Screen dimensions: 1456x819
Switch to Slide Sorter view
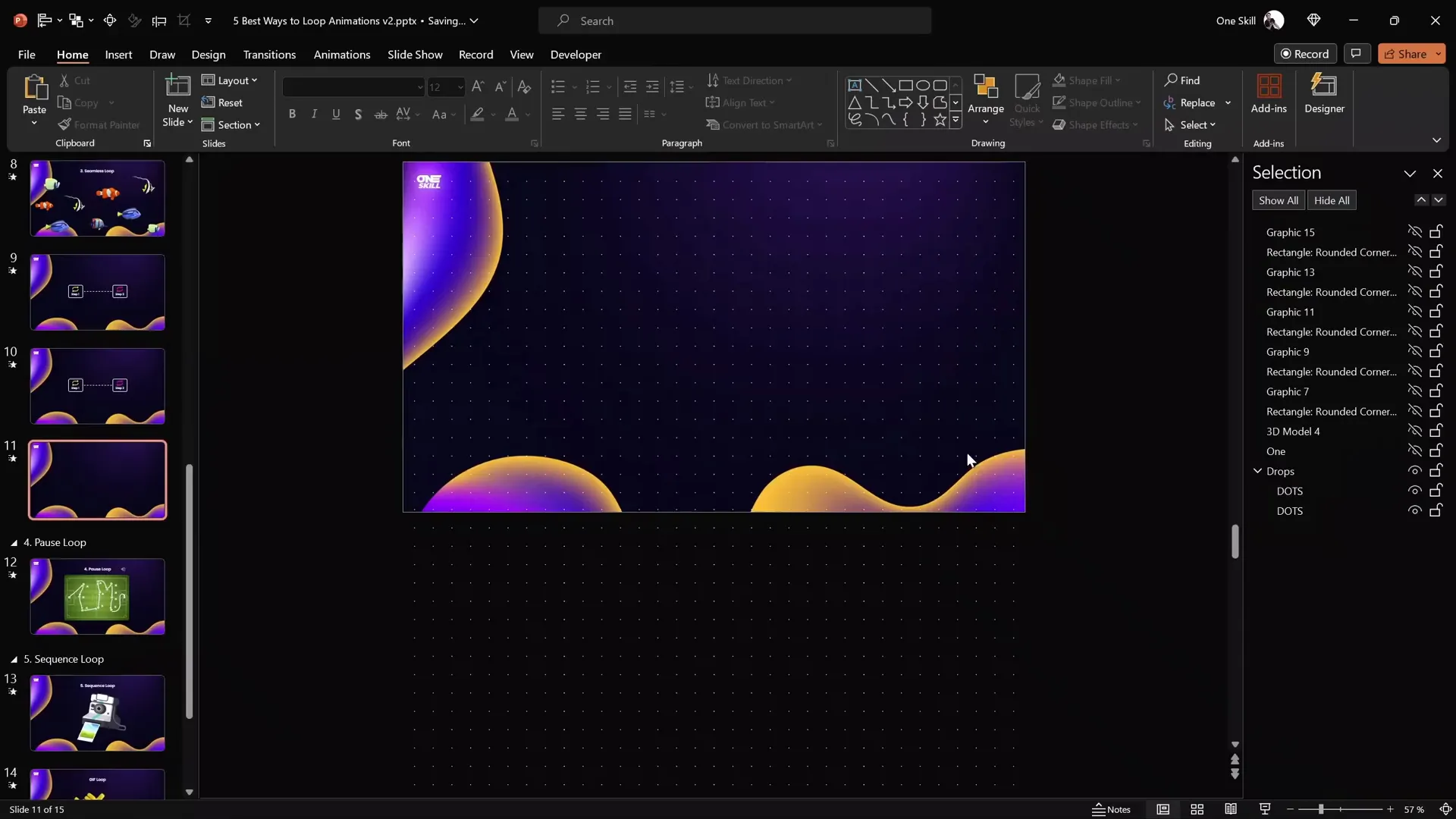pos(1197,809)
